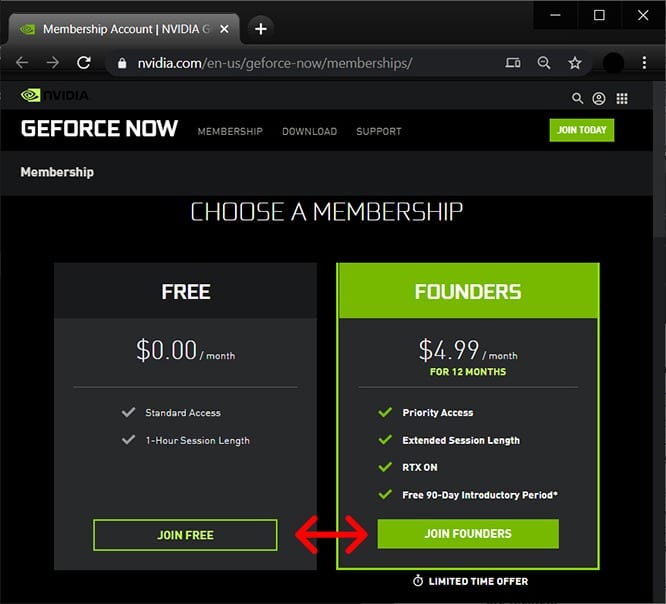The width and height of the screenshot is (666, 604).
Task: Open the NVIDIA site search magnifier
Action: pyautogui.click(x=577, y=98)
